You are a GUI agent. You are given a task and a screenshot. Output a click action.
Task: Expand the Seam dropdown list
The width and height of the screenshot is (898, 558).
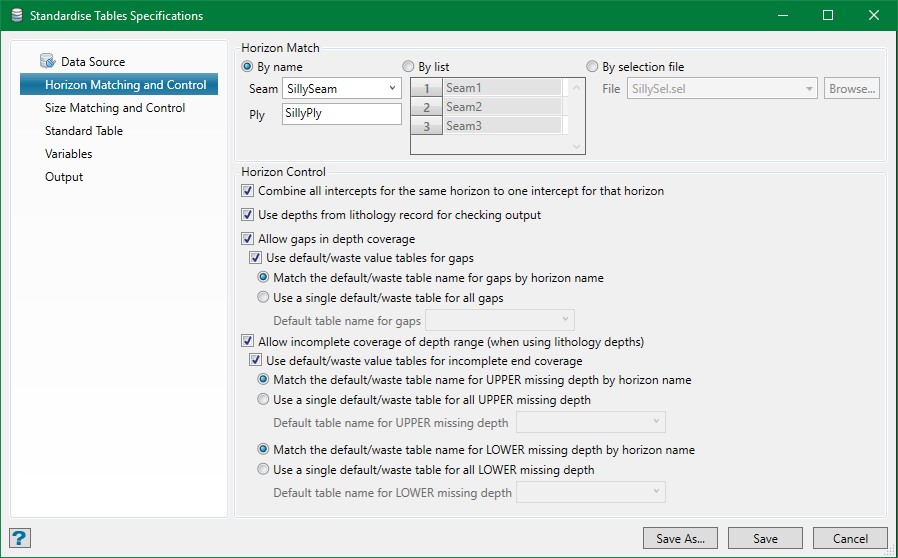coord(391,89)
